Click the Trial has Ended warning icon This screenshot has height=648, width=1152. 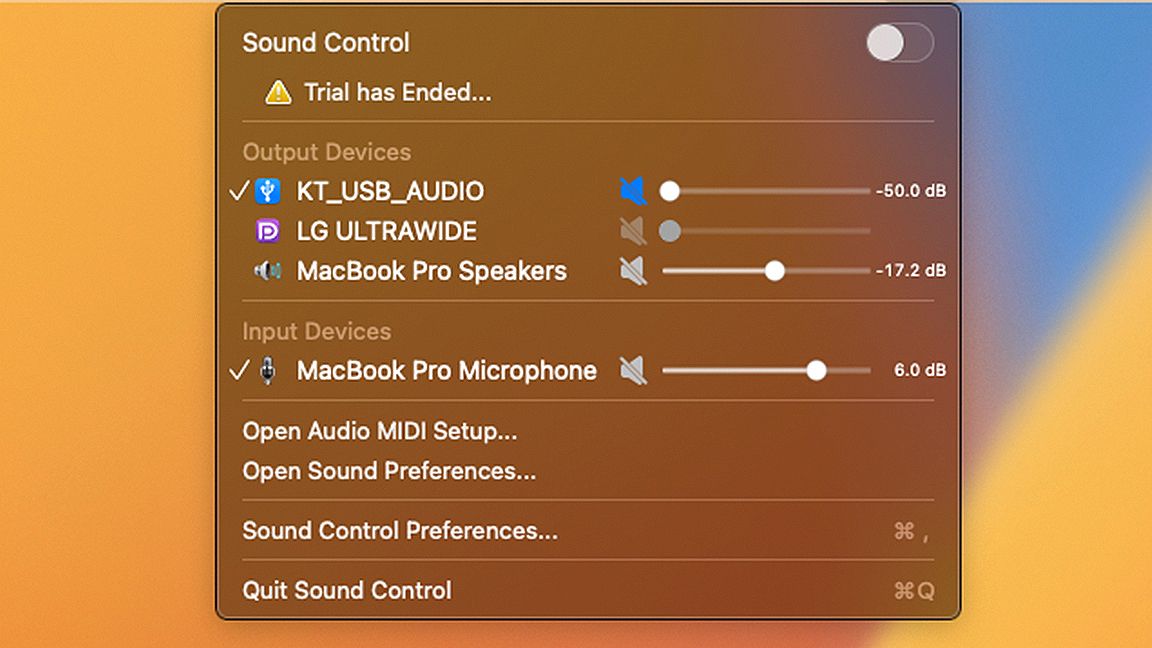point(278,93)
